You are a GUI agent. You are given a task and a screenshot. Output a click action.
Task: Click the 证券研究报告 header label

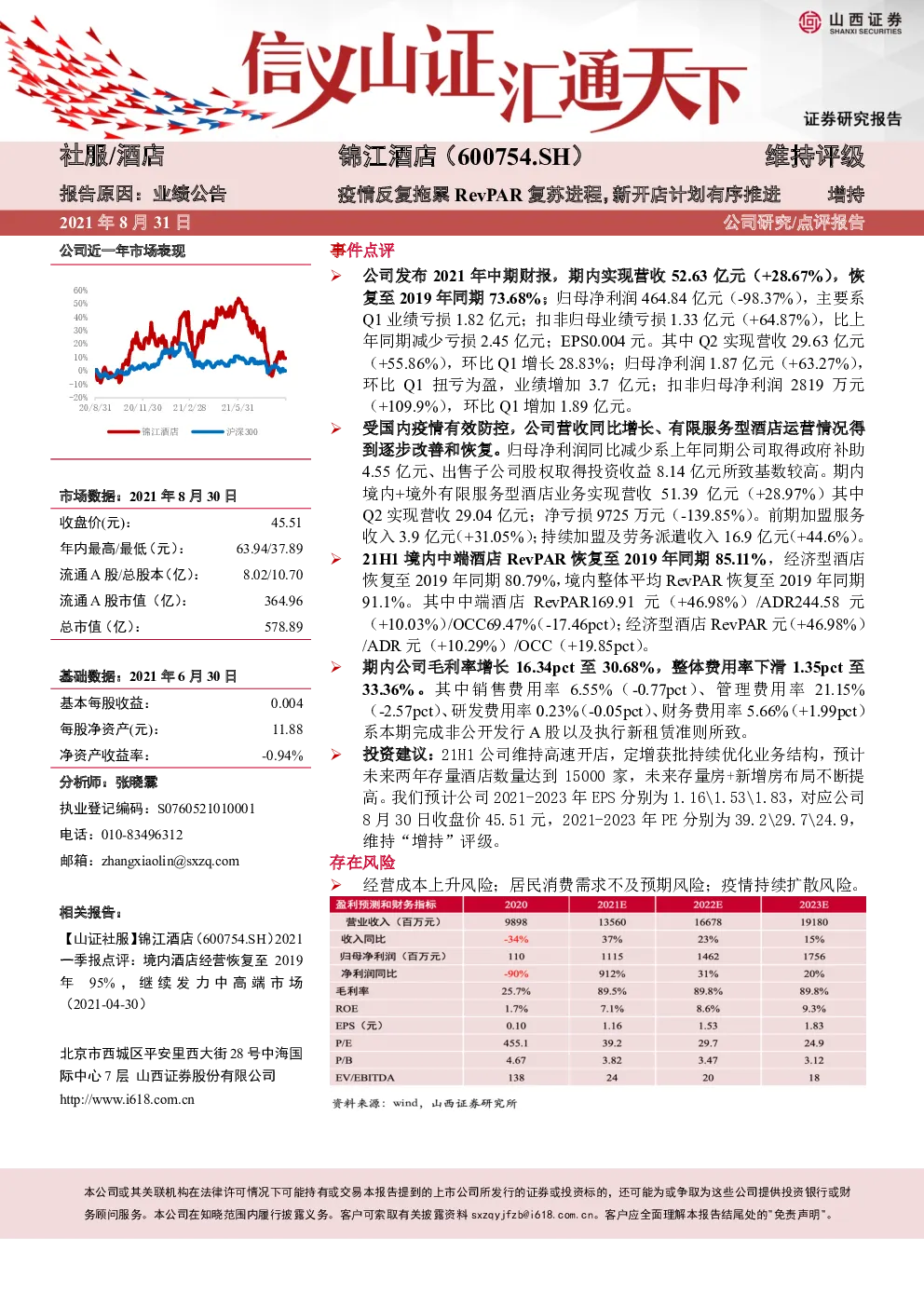pyautogui.click(x=853, y=119)
